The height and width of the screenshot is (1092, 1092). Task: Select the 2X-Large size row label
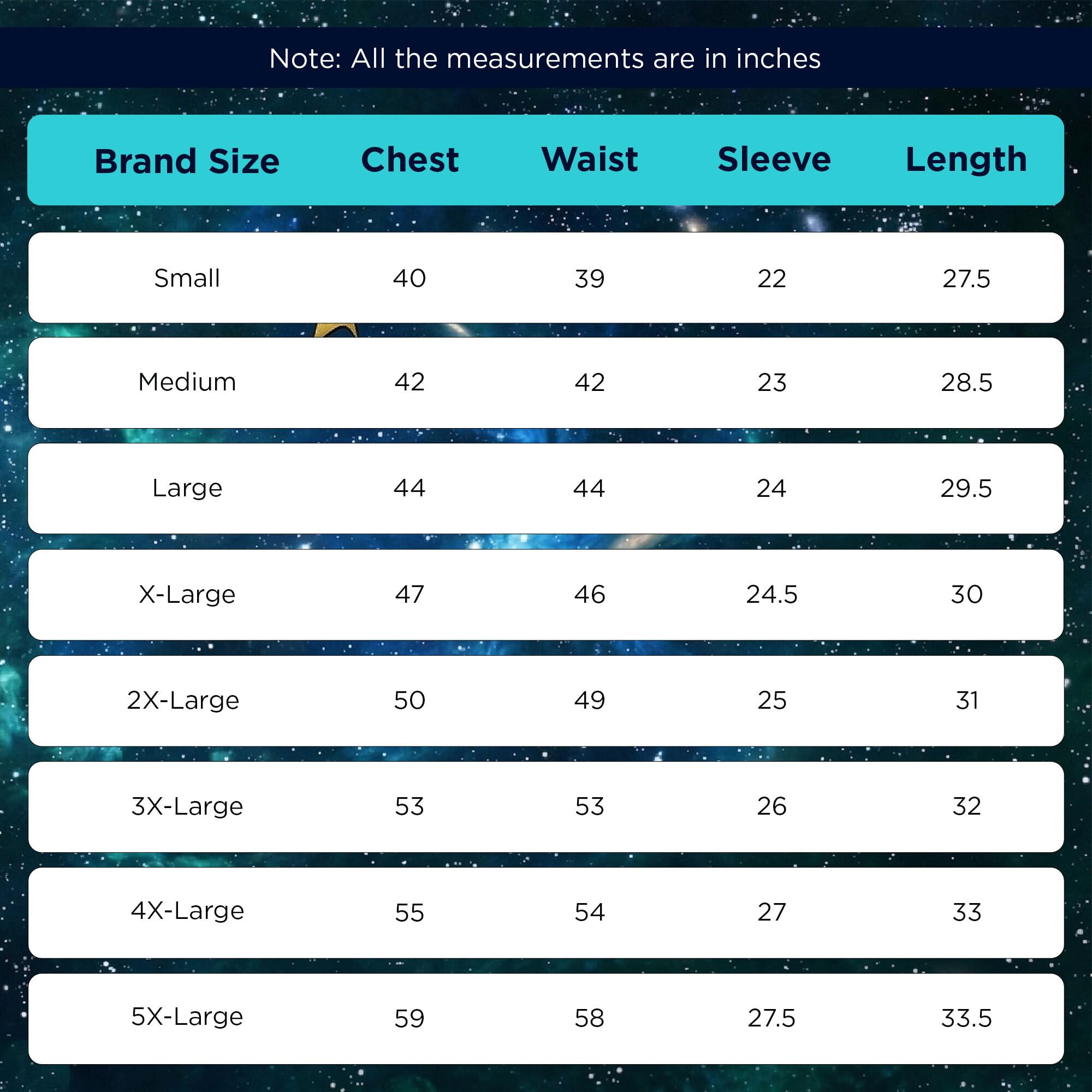click(x=183, y=701)
